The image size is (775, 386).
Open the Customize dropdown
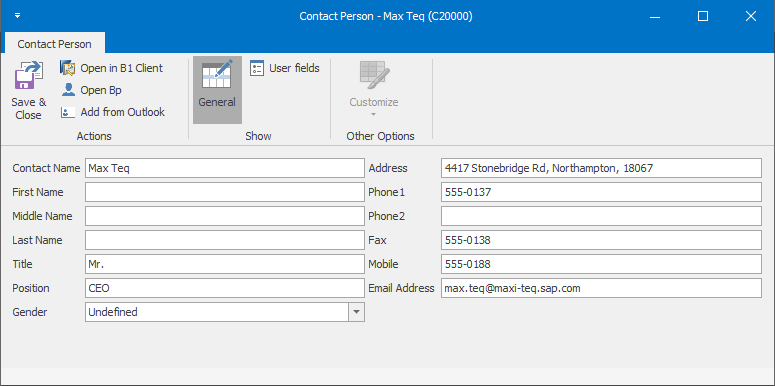(x=374, y=89)
